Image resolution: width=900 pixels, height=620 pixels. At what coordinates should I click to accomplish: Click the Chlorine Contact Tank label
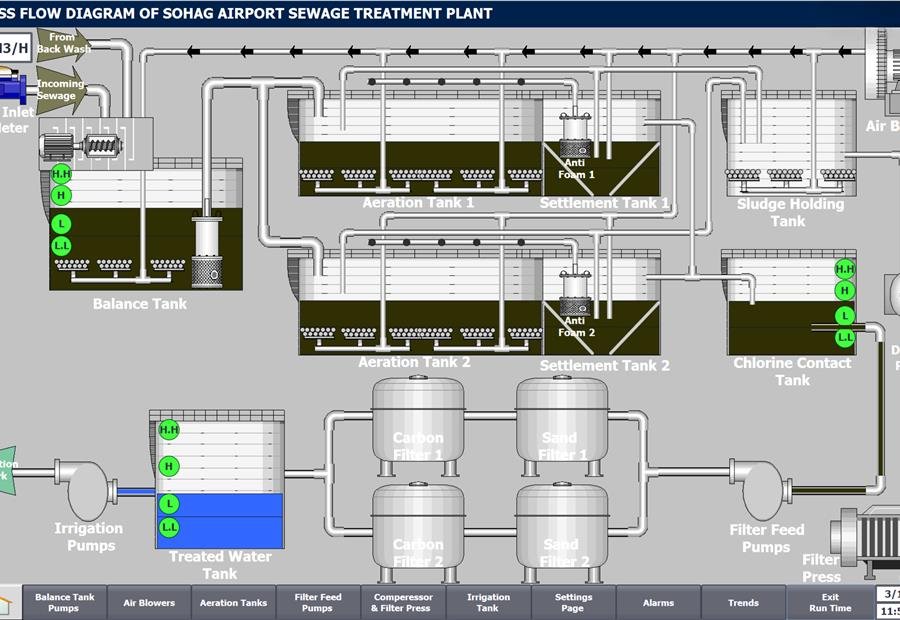pyautogui.click(x=792, y=371)
